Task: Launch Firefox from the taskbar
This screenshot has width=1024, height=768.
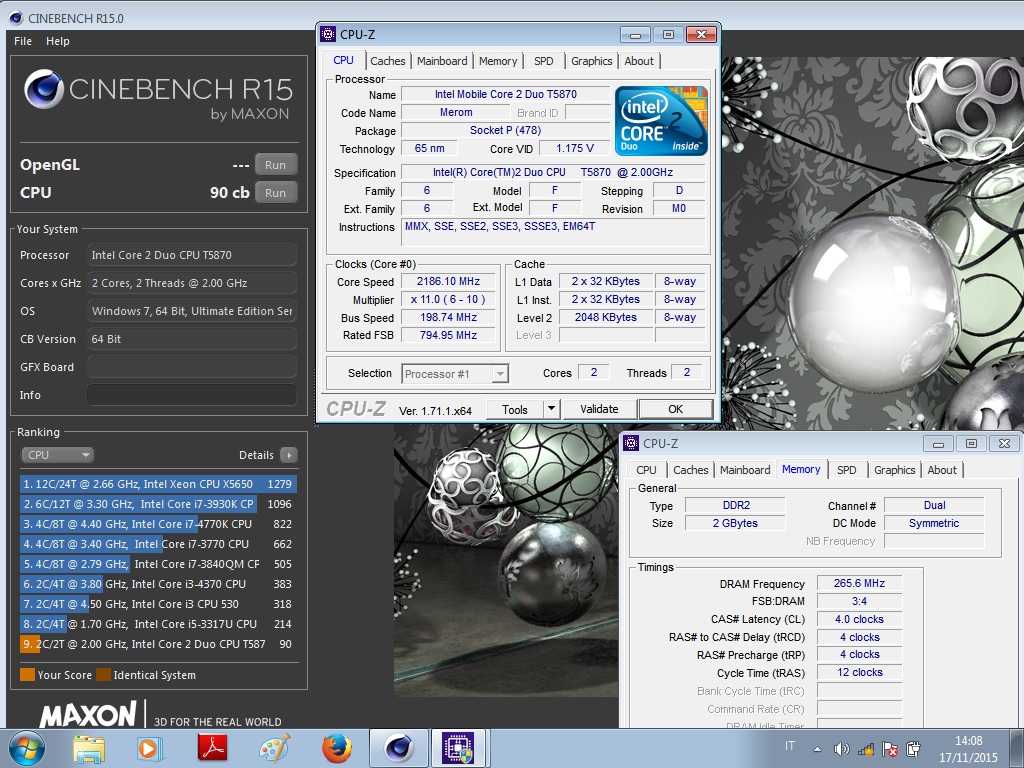Action: [x=337, y=748]
